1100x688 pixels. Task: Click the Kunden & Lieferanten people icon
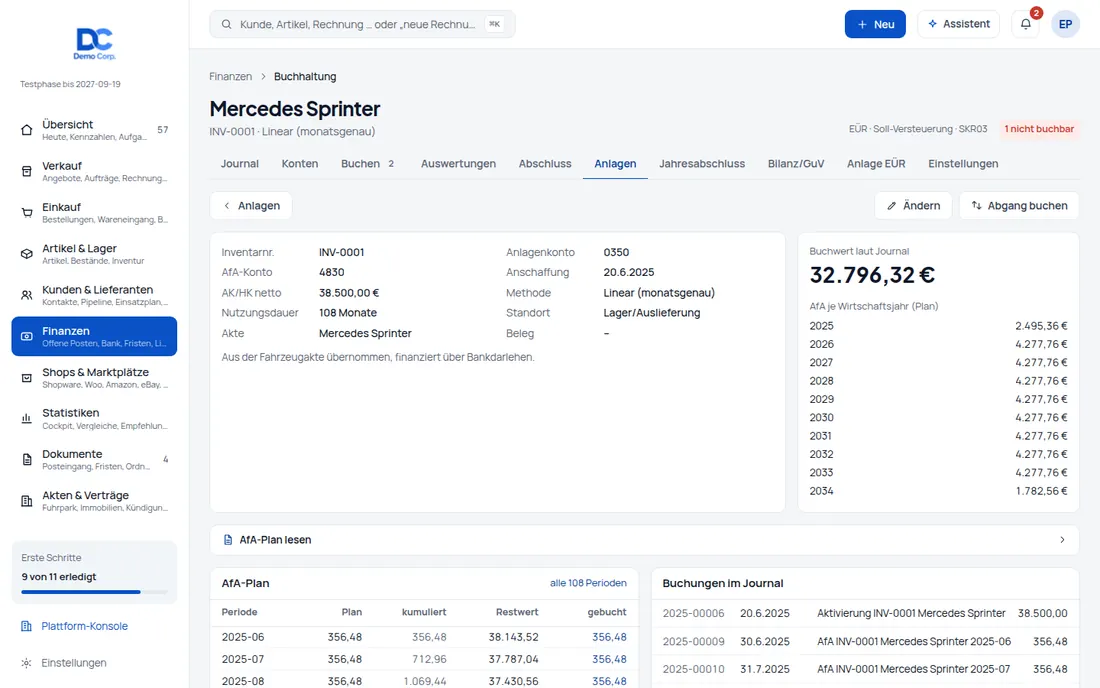point(27,295)
